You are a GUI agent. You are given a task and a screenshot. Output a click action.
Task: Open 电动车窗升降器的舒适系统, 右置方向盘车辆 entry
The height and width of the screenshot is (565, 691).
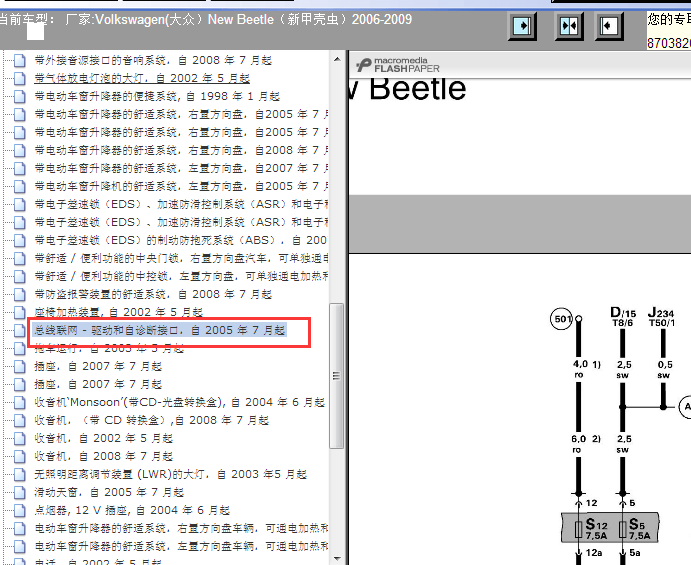pyautogui.click(x=181, y=528)
